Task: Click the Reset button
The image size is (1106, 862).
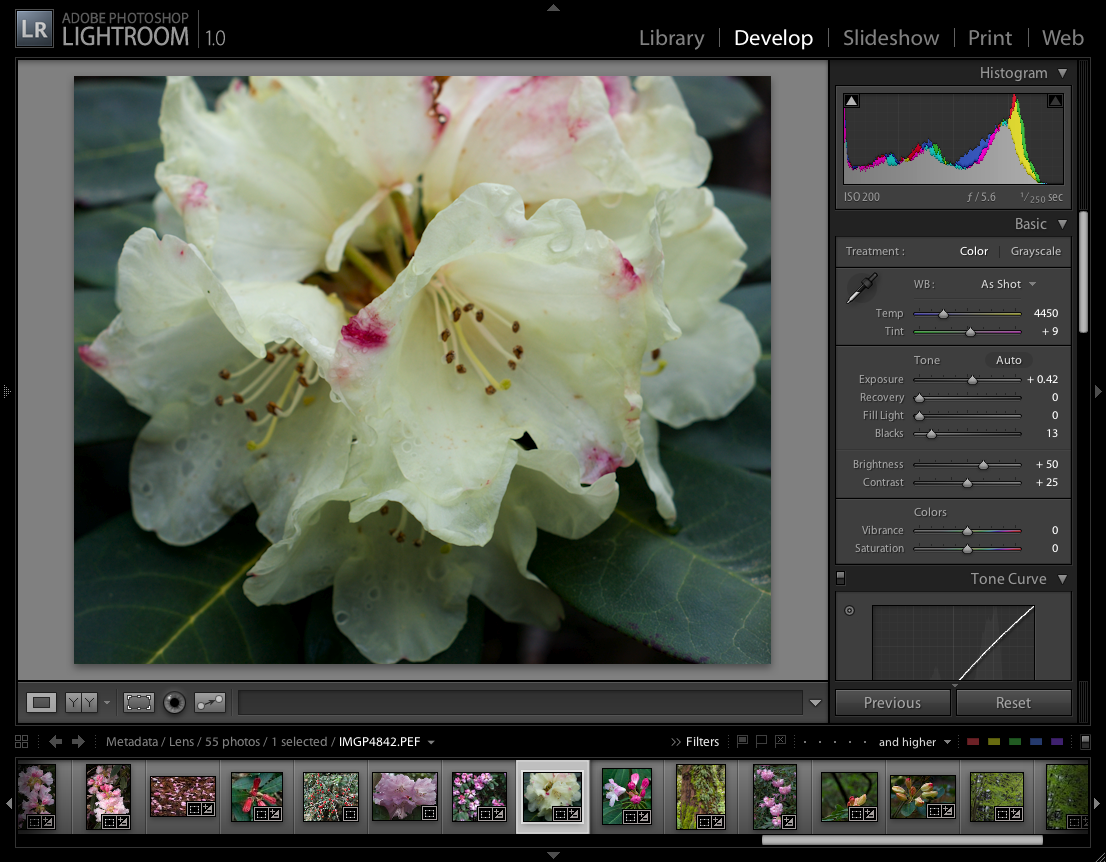Action: [x=1013, y=703]
